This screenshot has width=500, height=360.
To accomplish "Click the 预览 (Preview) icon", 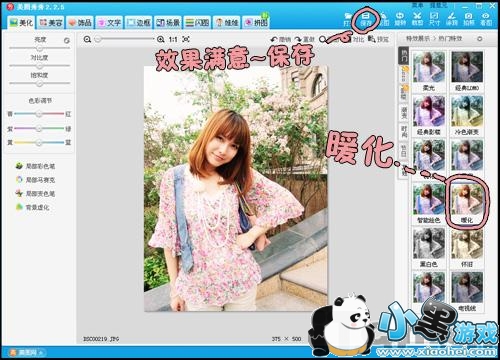I will (379, 39).
